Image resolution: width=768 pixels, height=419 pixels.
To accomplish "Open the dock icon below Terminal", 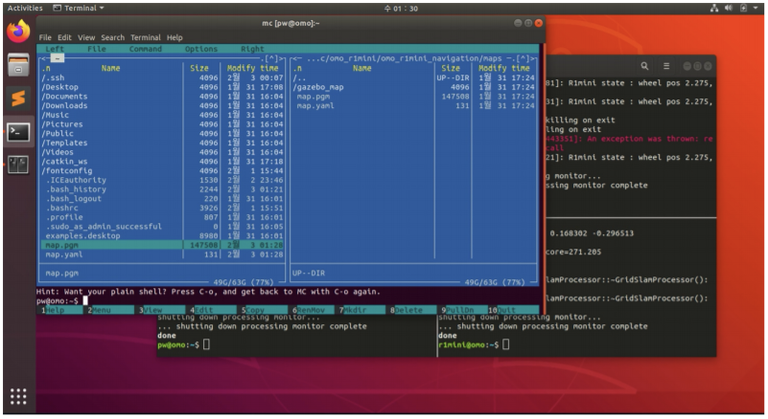I will click(x=18, y=165).
